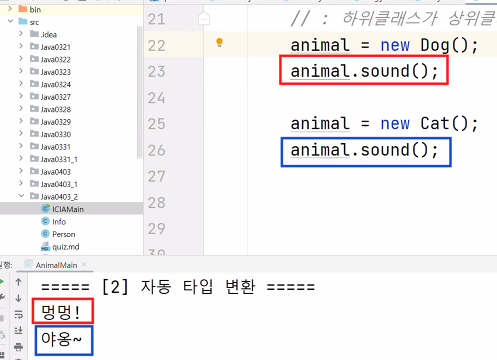Click line number 26 in gutter
Screen dimensions: 497x360
tap(156, 150)
